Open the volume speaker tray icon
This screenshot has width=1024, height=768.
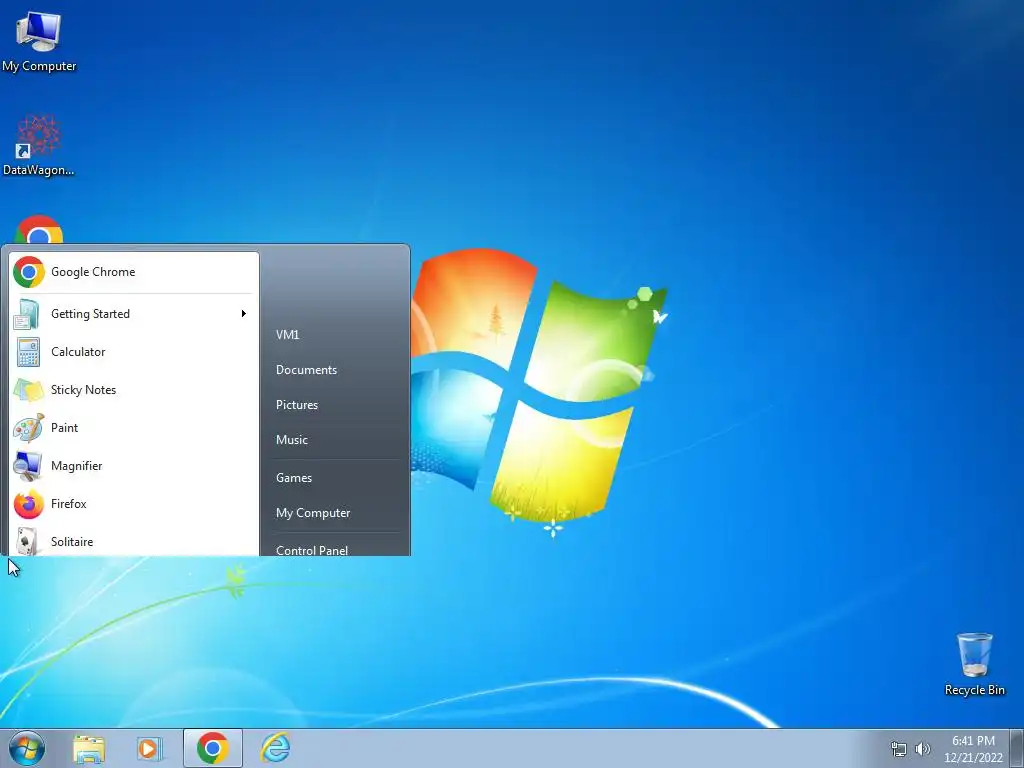coord(922,749)
